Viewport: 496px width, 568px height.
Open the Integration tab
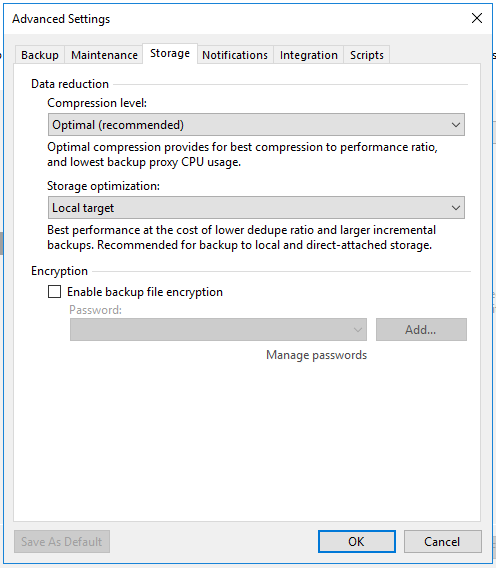pyautogui.click(x=308, y=55)
